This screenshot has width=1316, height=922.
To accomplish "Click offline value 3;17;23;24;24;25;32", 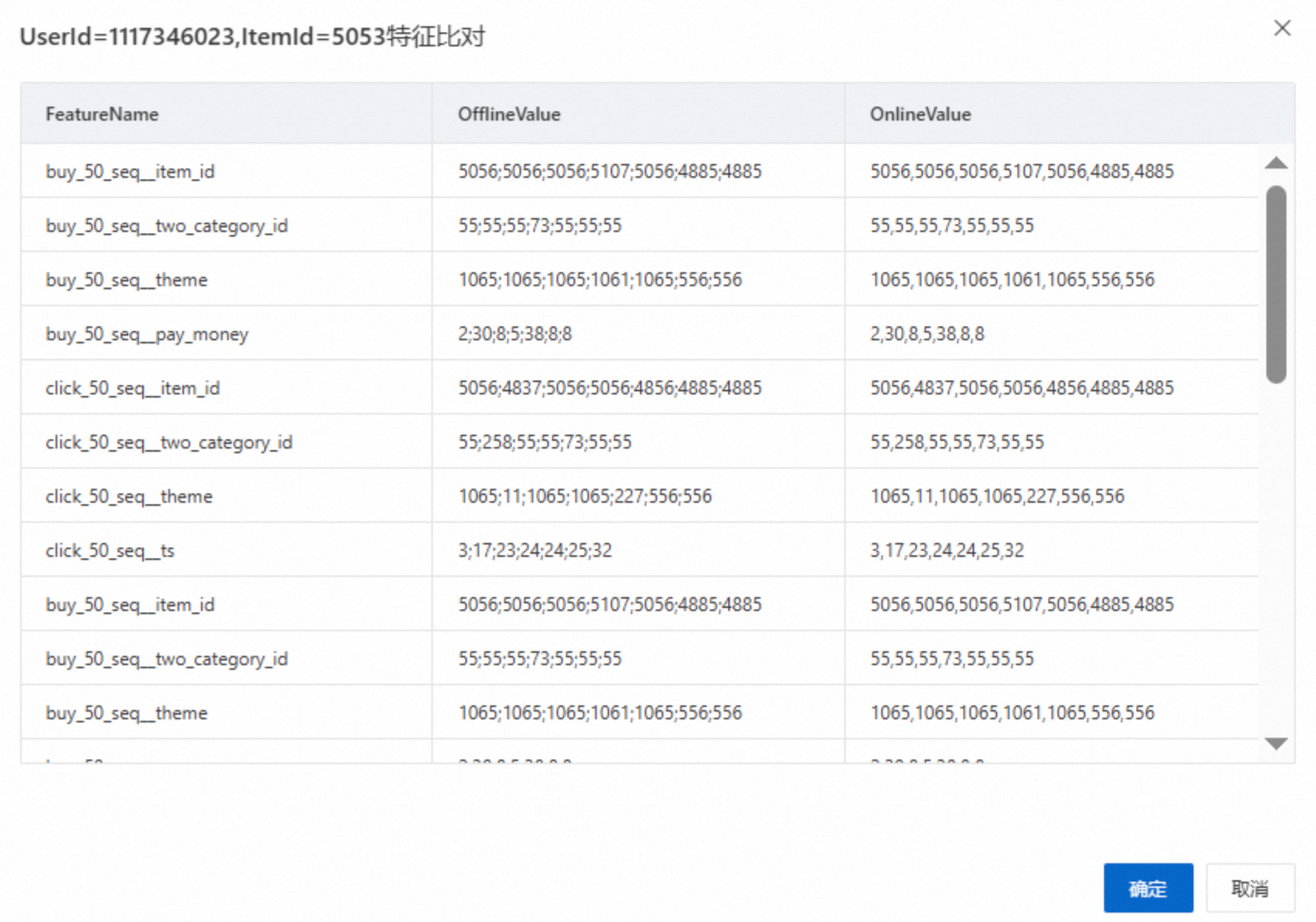I will 535,551.
